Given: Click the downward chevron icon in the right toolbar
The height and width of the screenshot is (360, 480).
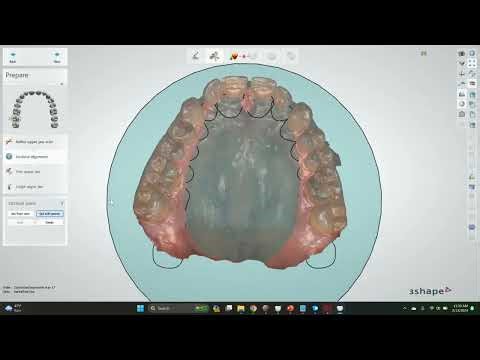Looking at the screenshot, I should click(462, 63).
